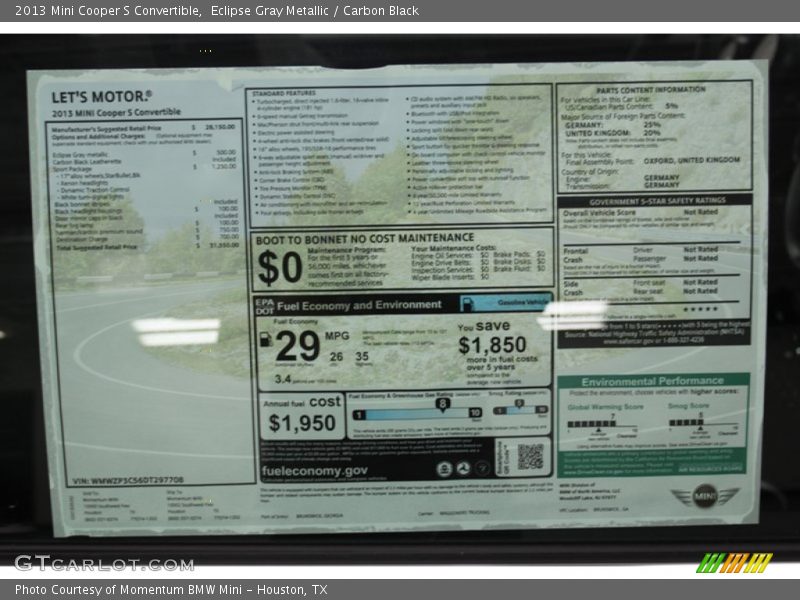Click the 'Gasoline Vehicle' label
Screen dimensions: 800x600
521,302
